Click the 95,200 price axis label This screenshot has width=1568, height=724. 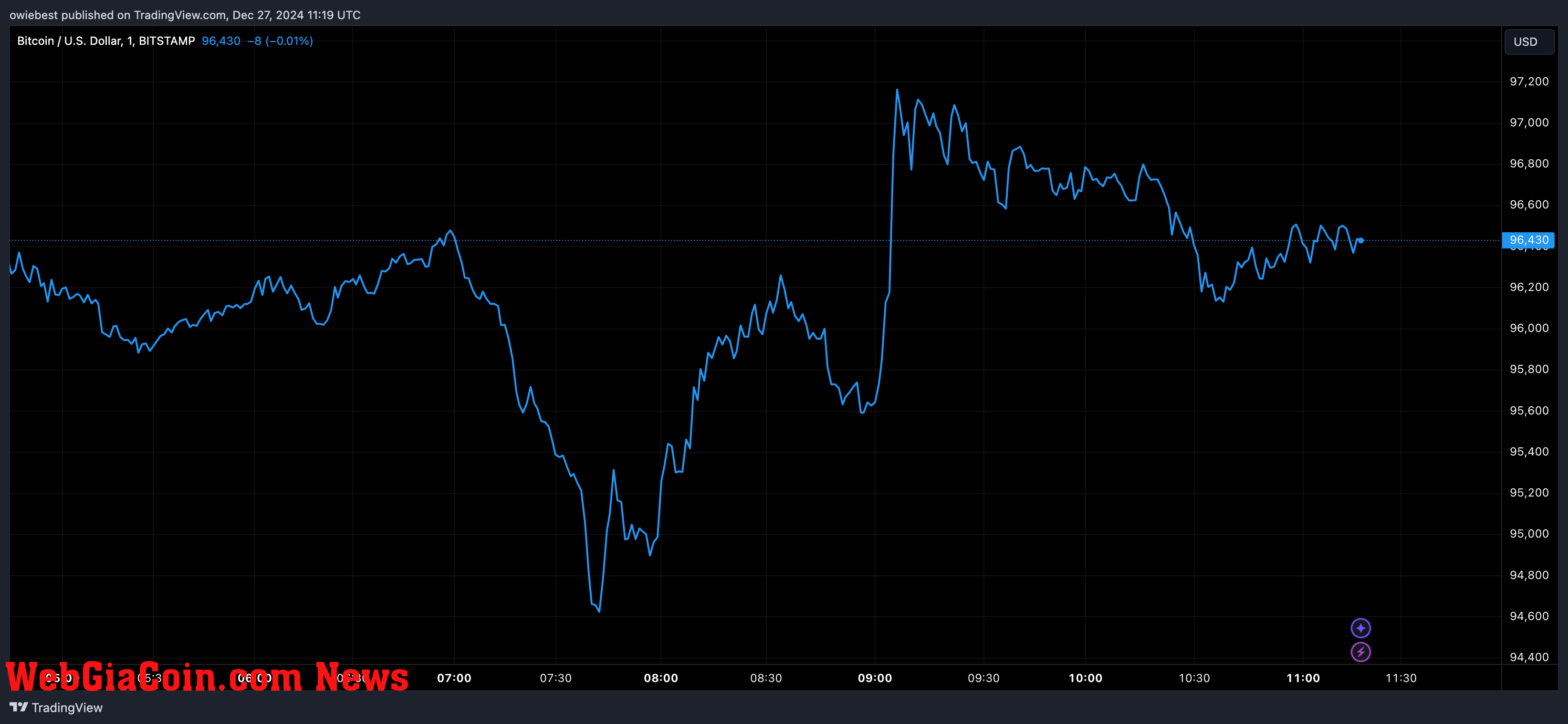pos(1529,493)
